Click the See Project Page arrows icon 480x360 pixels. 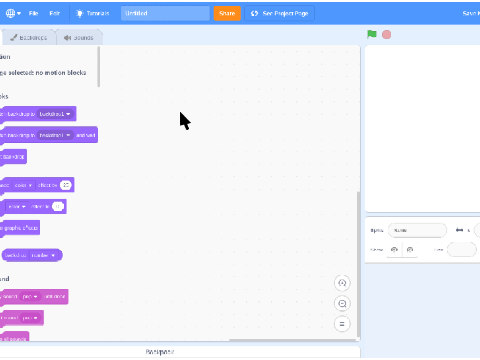(255, 13)
